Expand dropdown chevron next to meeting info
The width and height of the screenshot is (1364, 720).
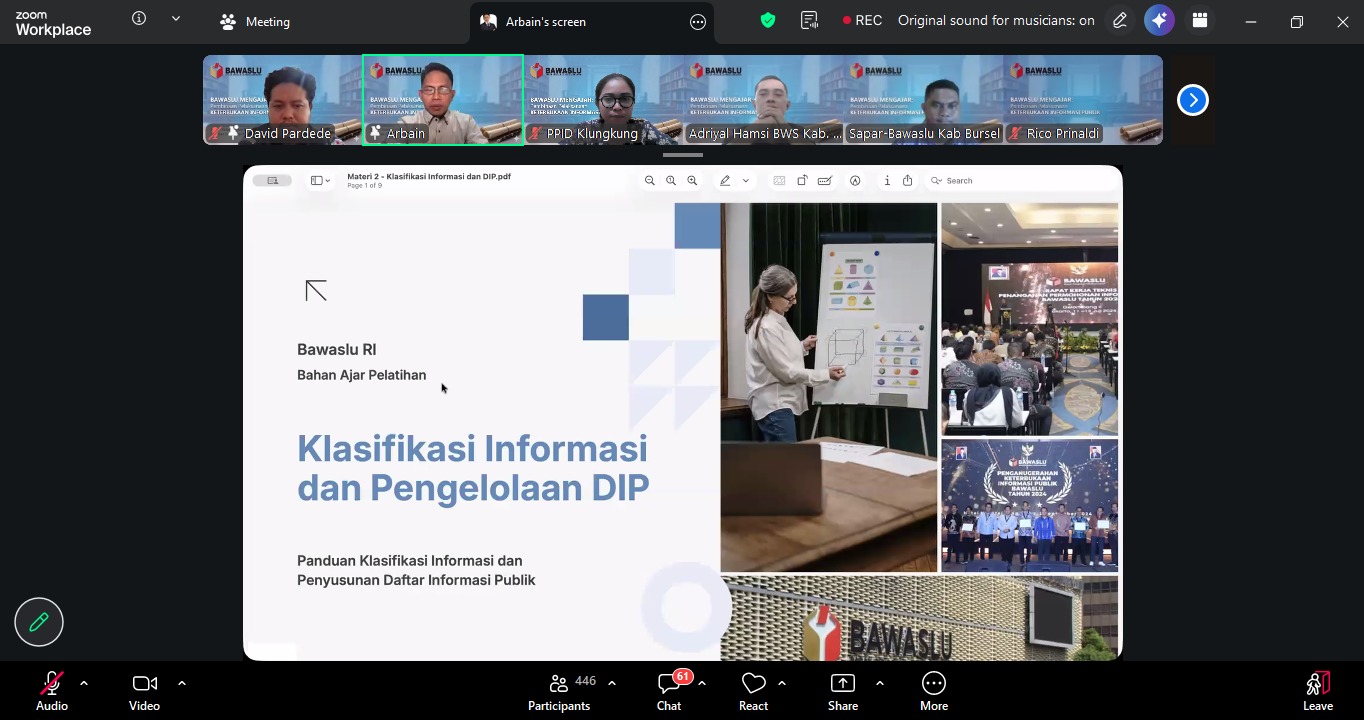click(176, 18)
